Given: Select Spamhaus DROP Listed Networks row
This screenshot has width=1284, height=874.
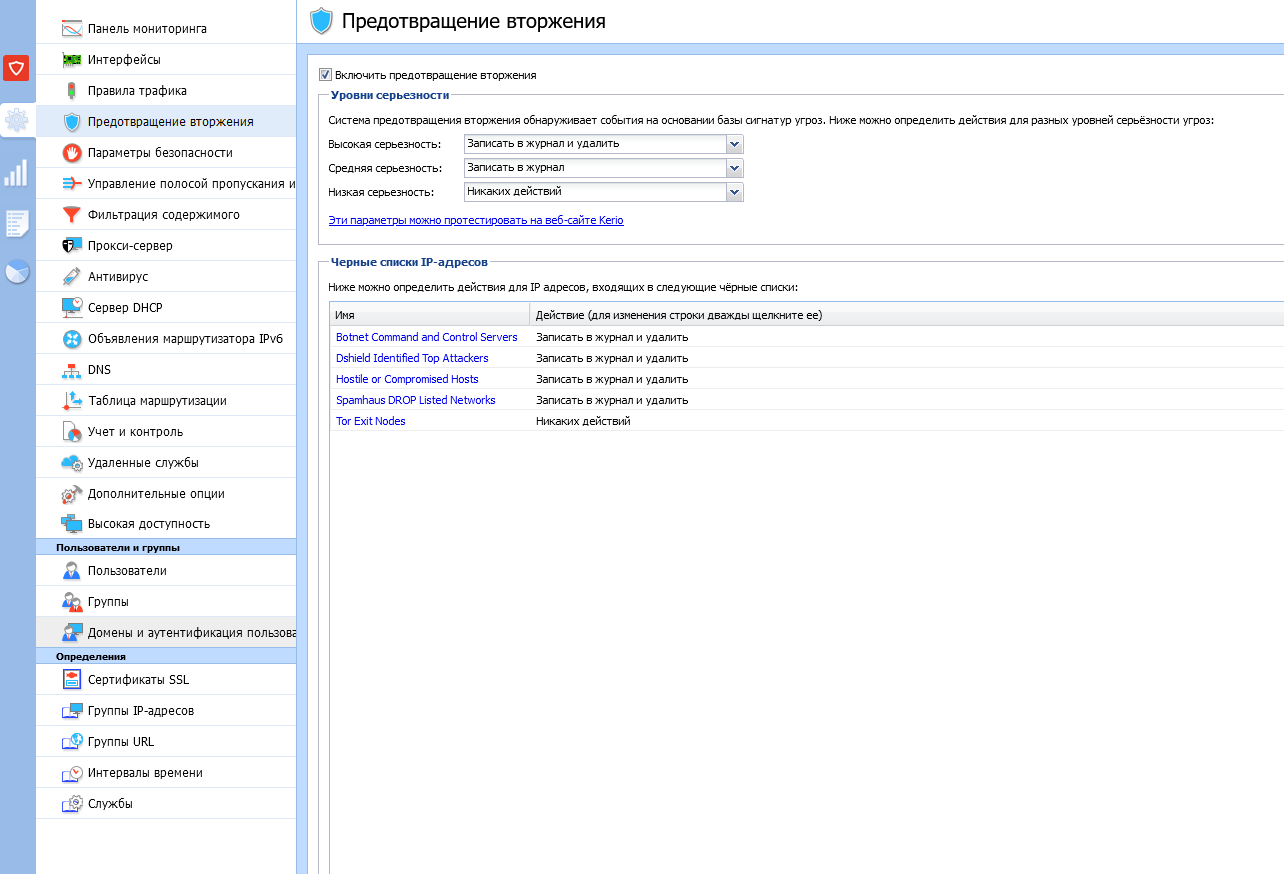Looking at the screenshot, I should pos(806,400).
